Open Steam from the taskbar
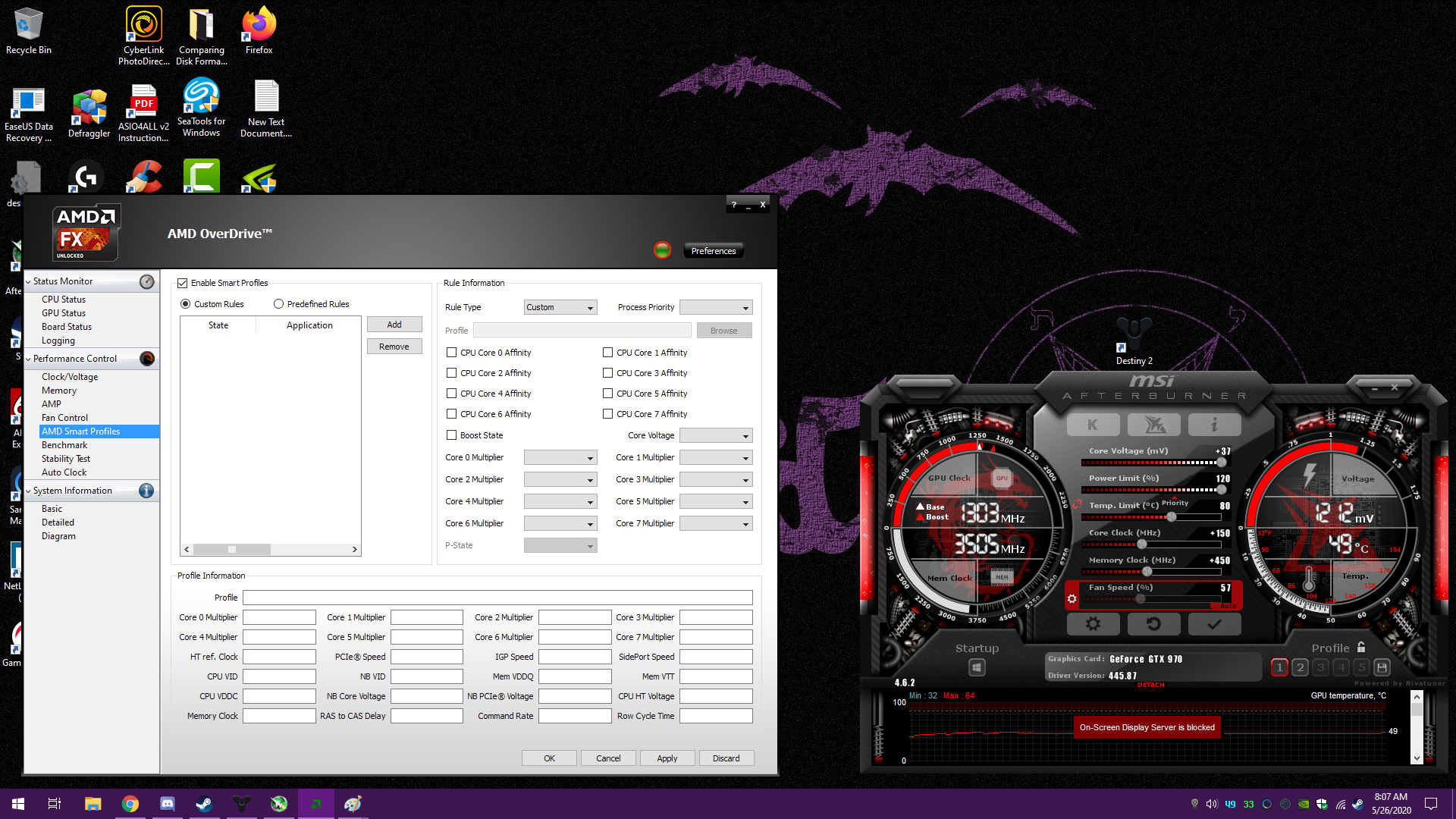Viewport: 1456px width, 819px height. tap(204, 804)
